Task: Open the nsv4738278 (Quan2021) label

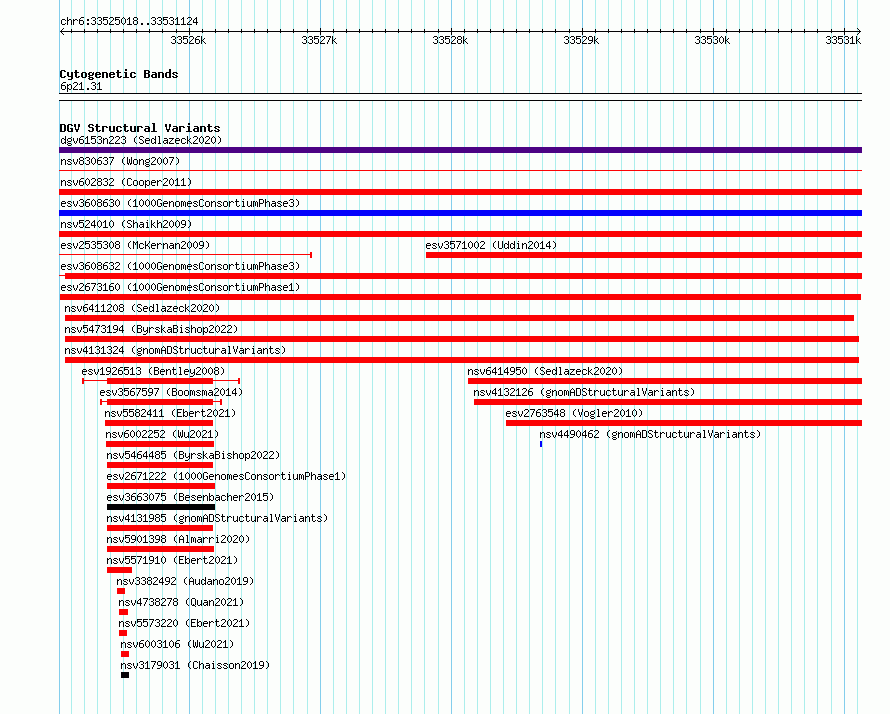Action: [x=181, y=602]
